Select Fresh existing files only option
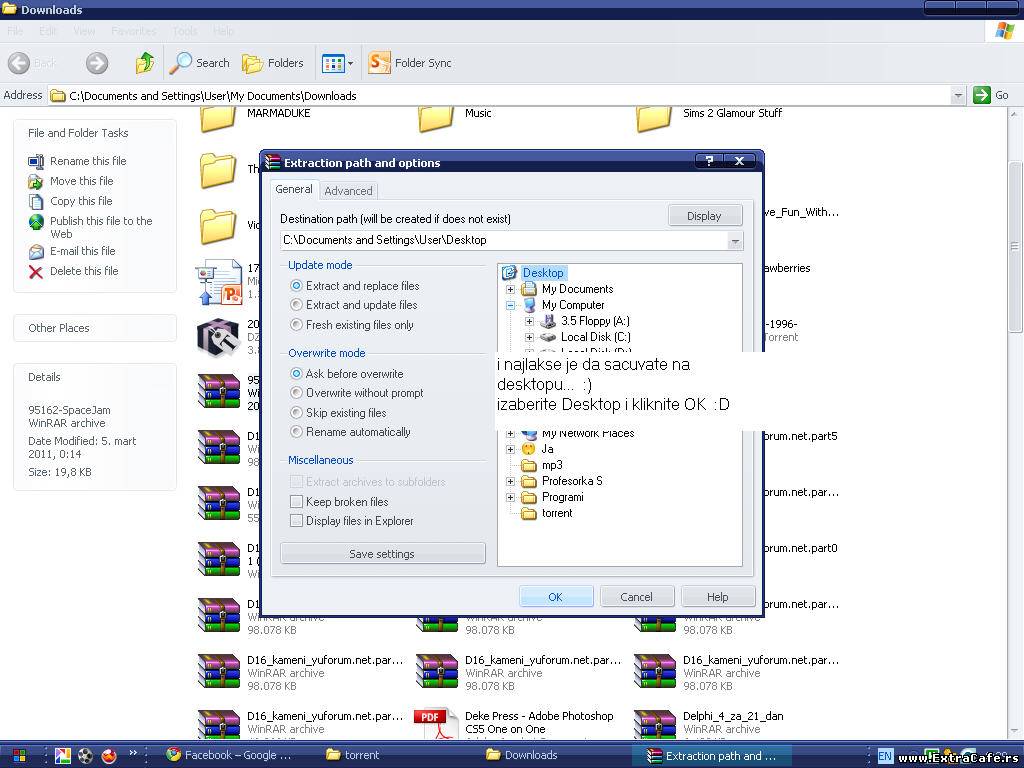 (296, 325)
